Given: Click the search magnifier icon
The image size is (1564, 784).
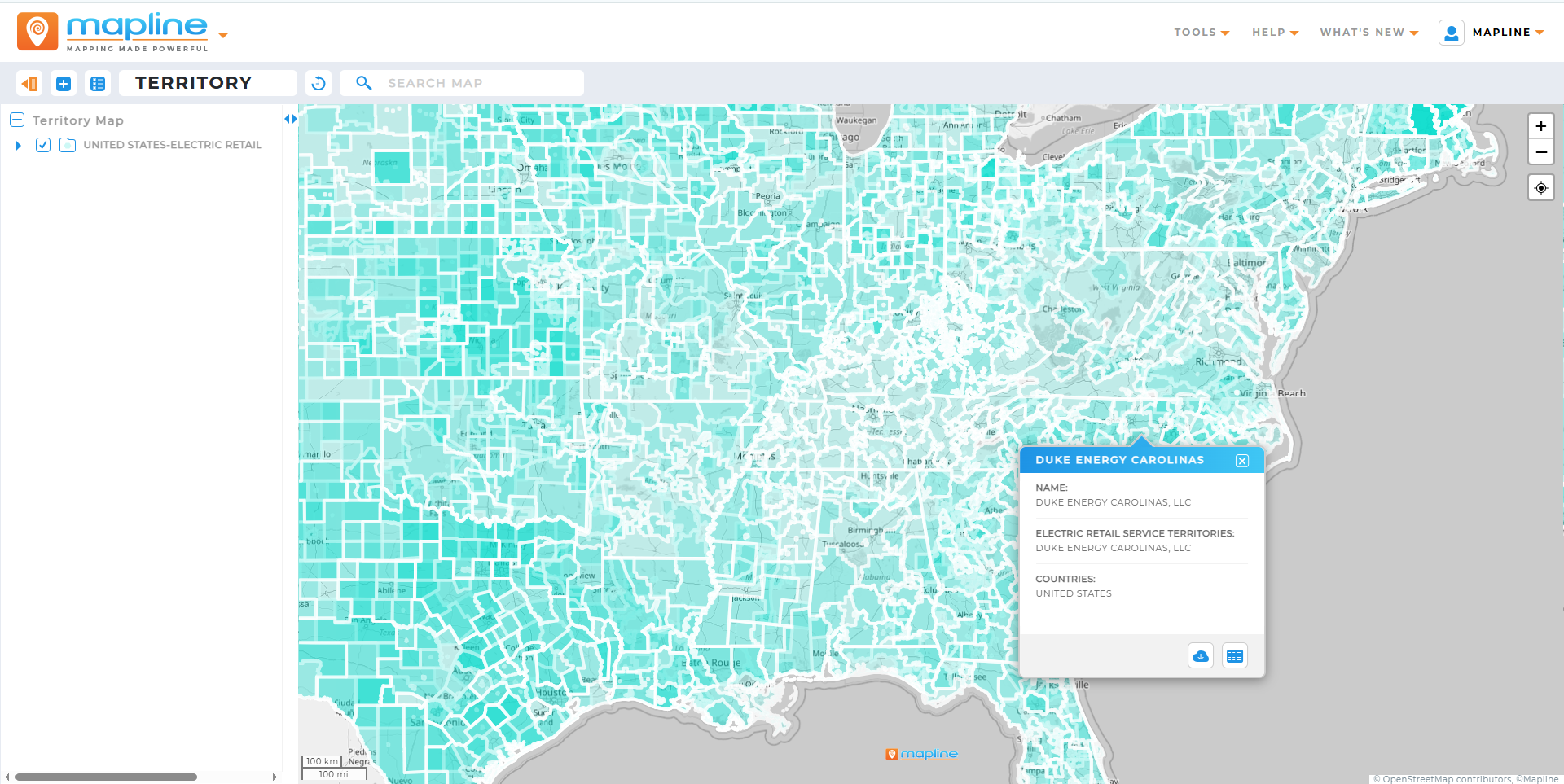Looking at the screenshot, I should pos(363,83).
